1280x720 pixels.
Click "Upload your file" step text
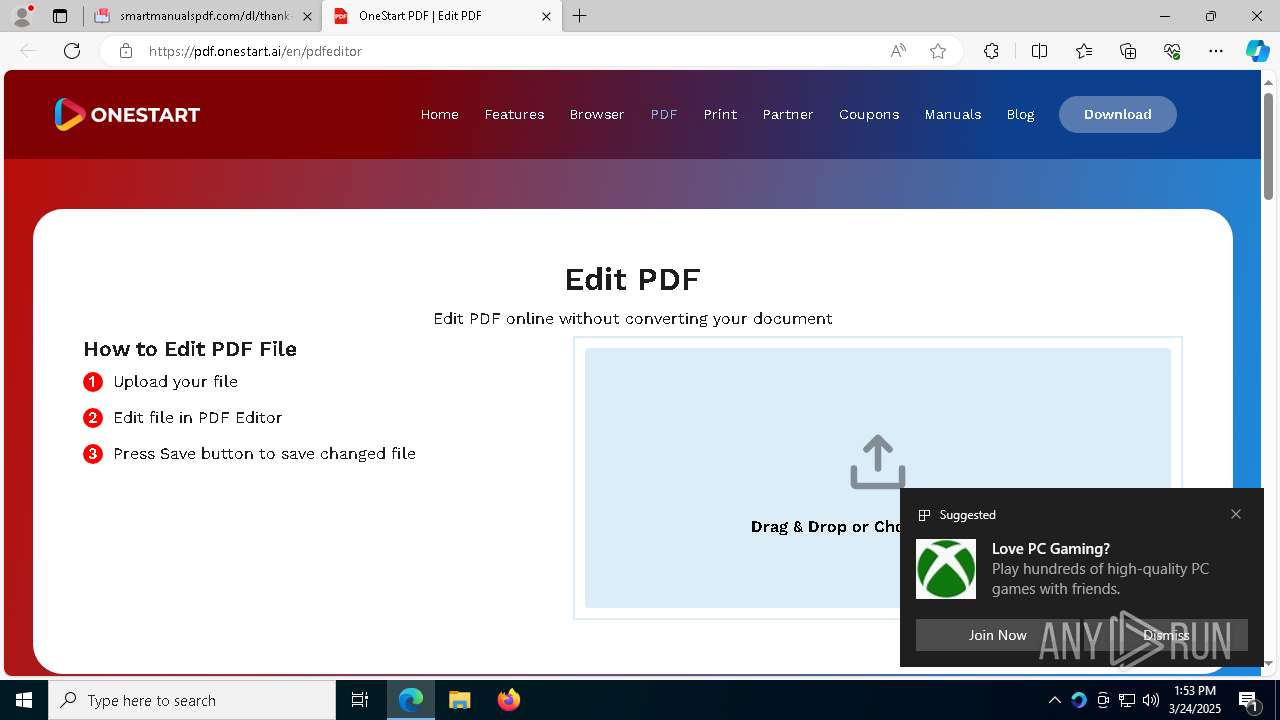175,382
